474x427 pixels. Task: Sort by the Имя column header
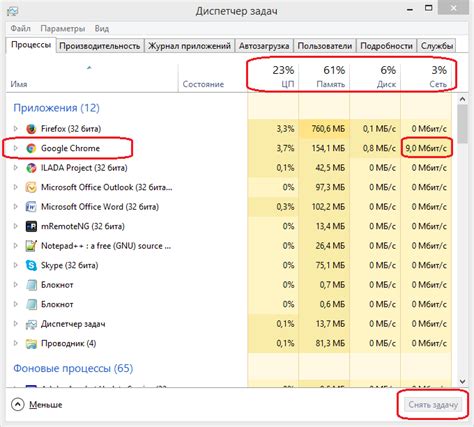pos(92,77)
